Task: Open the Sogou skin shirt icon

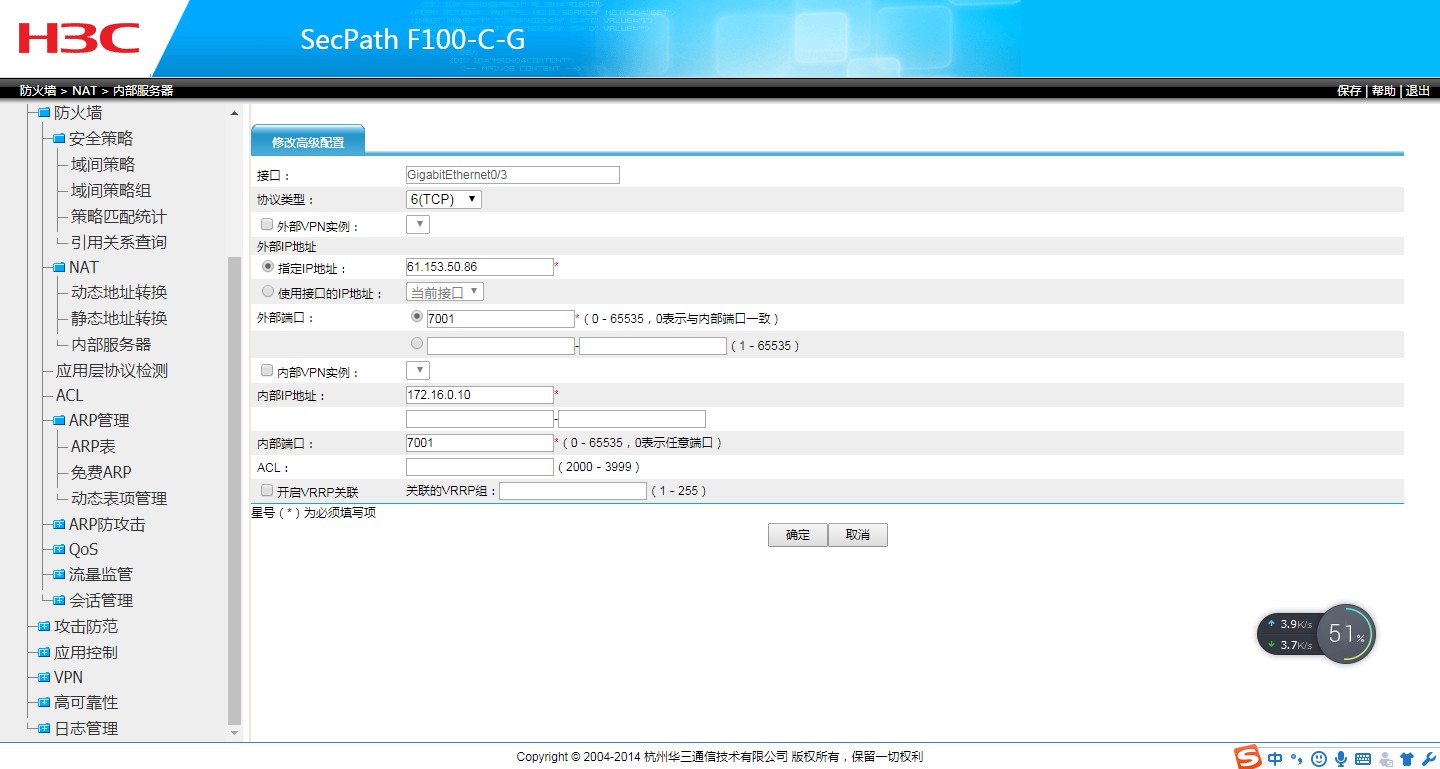Action: tap(1407, 758)
